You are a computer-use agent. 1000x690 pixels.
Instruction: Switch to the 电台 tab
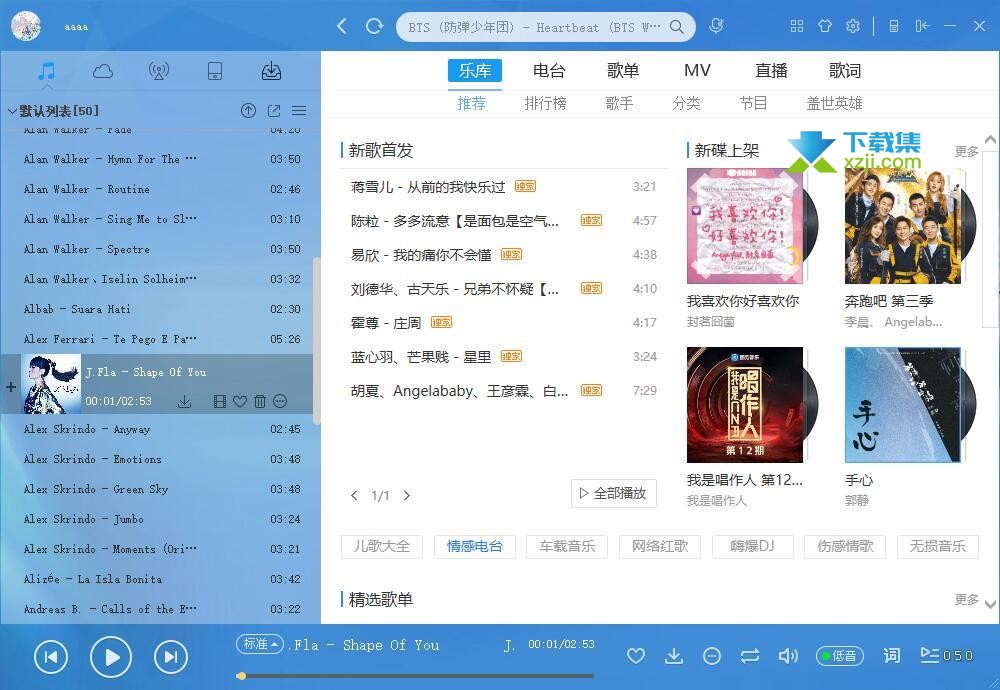(x=549, y=71)
